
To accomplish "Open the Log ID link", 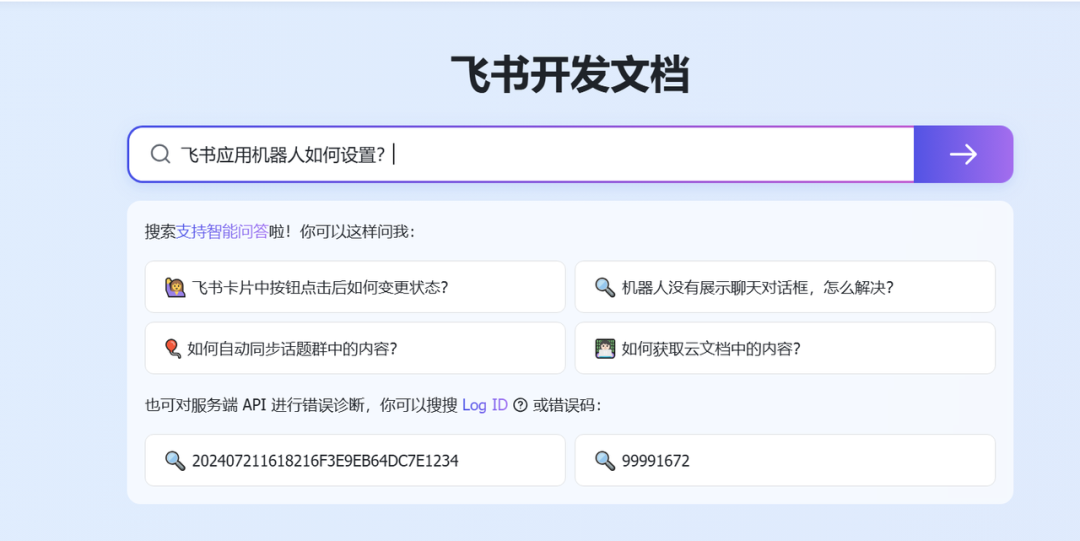I will coord(484,405).
